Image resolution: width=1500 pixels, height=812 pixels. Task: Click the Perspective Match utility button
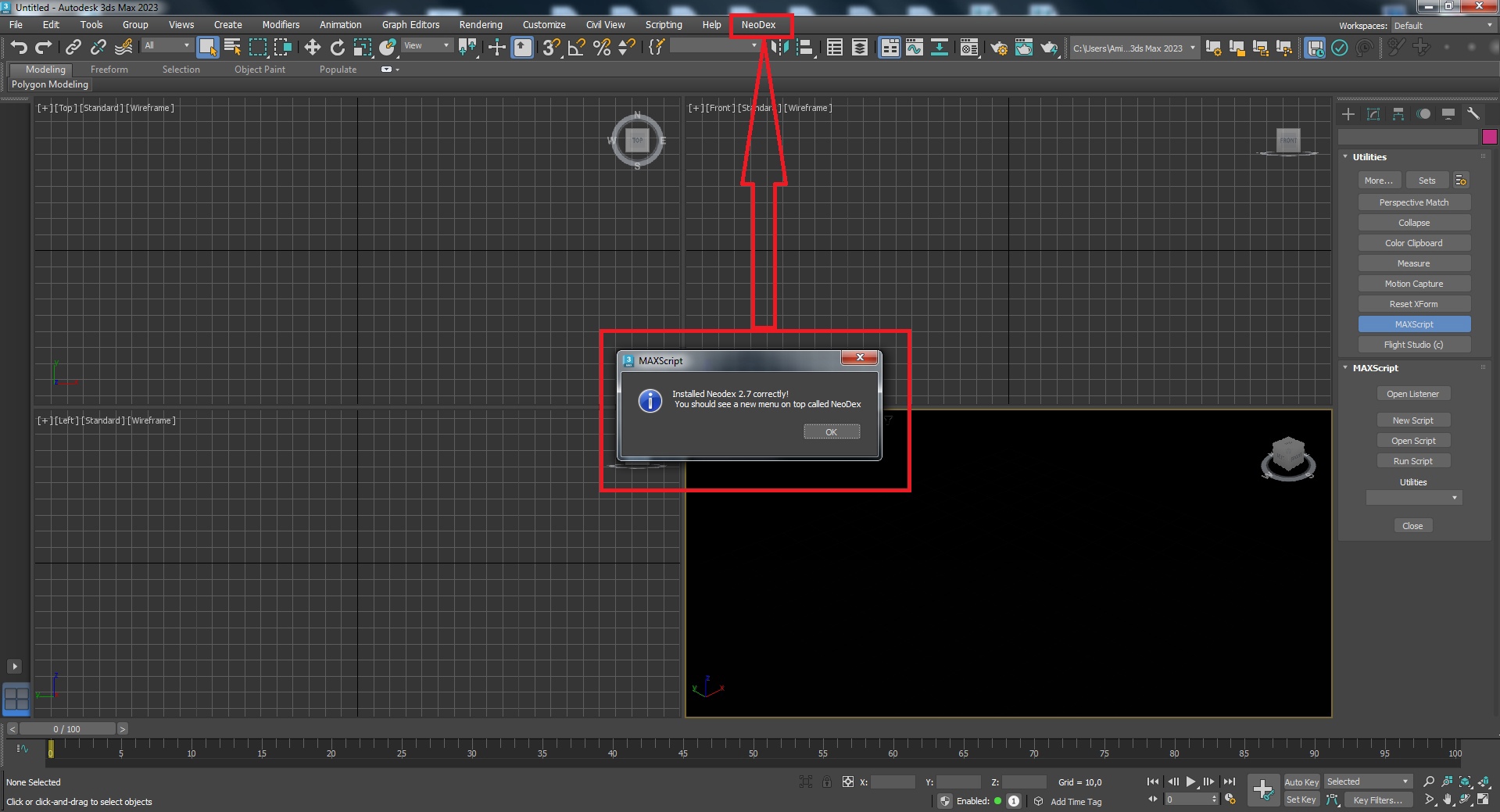[1414, 202]
